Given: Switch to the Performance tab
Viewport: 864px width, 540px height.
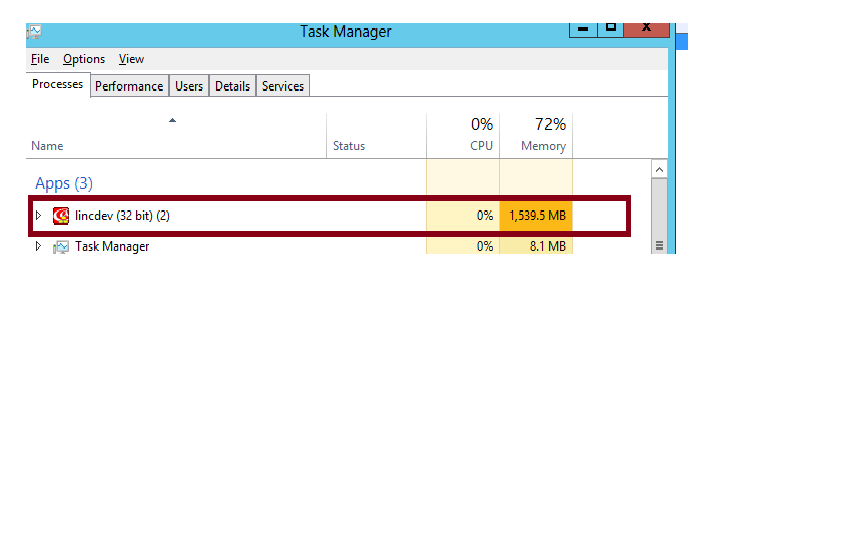Looking at the screenshot, I should (129, 86).
